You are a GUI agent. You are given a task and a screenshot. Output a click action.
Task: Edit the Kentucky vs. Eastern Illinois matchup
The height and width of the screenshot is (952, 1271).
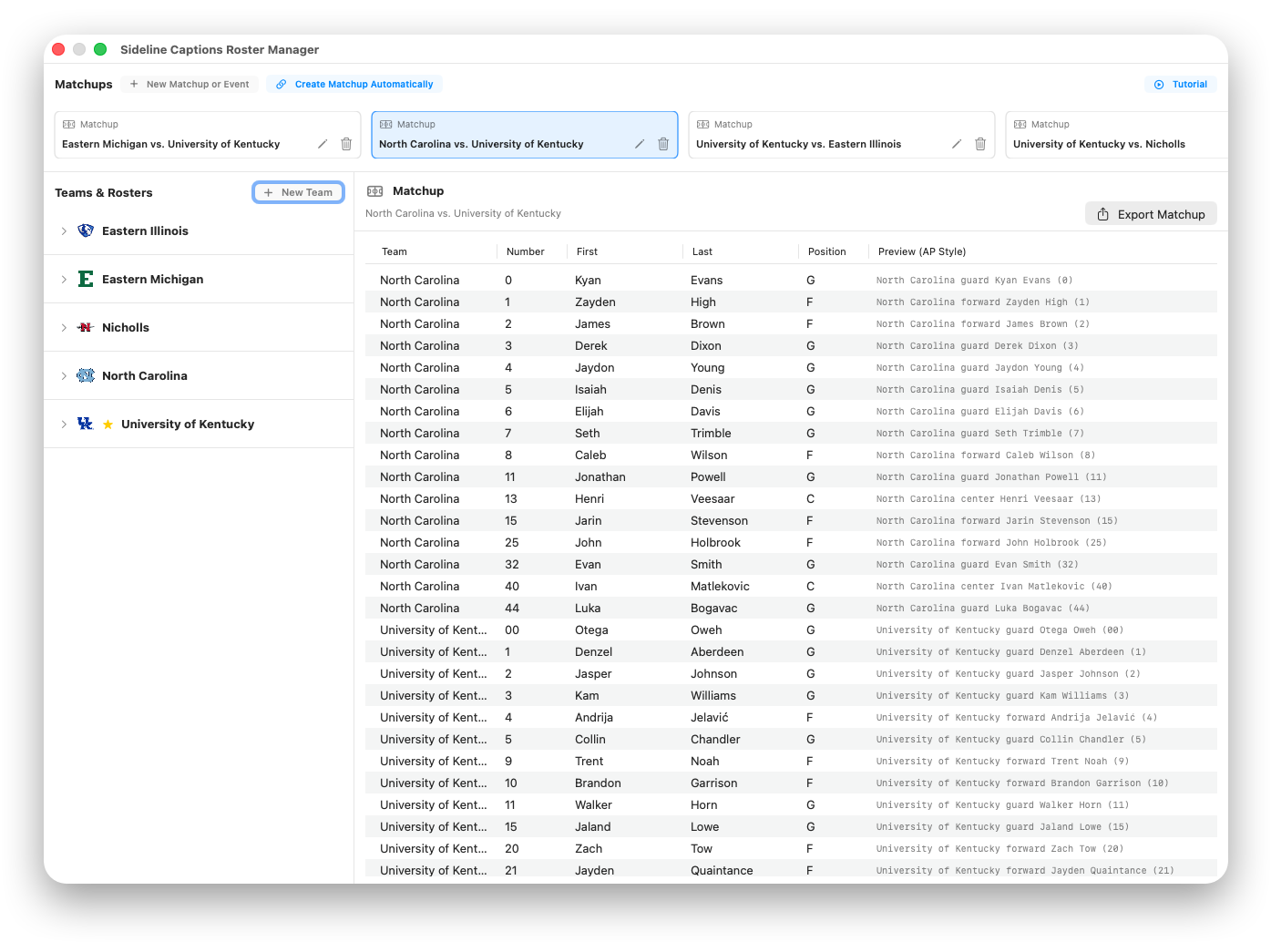(957, 144)
